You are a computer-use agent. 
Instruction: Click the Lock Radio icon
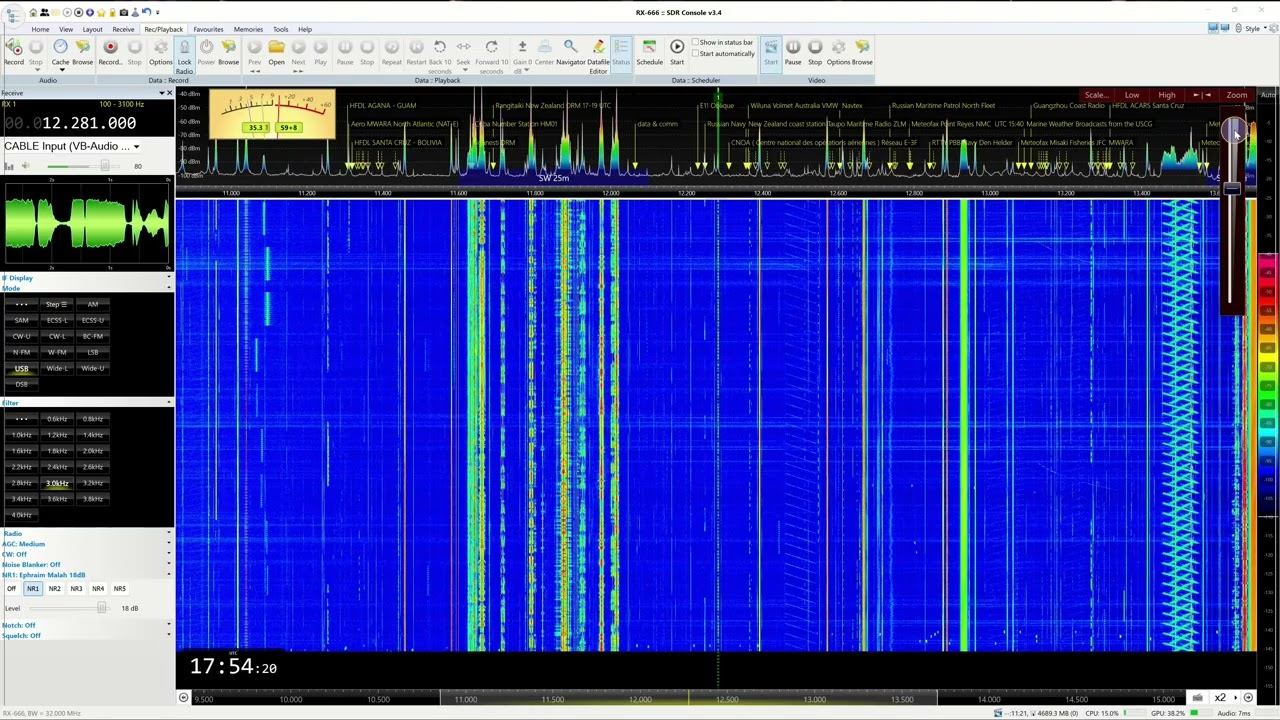184,48
